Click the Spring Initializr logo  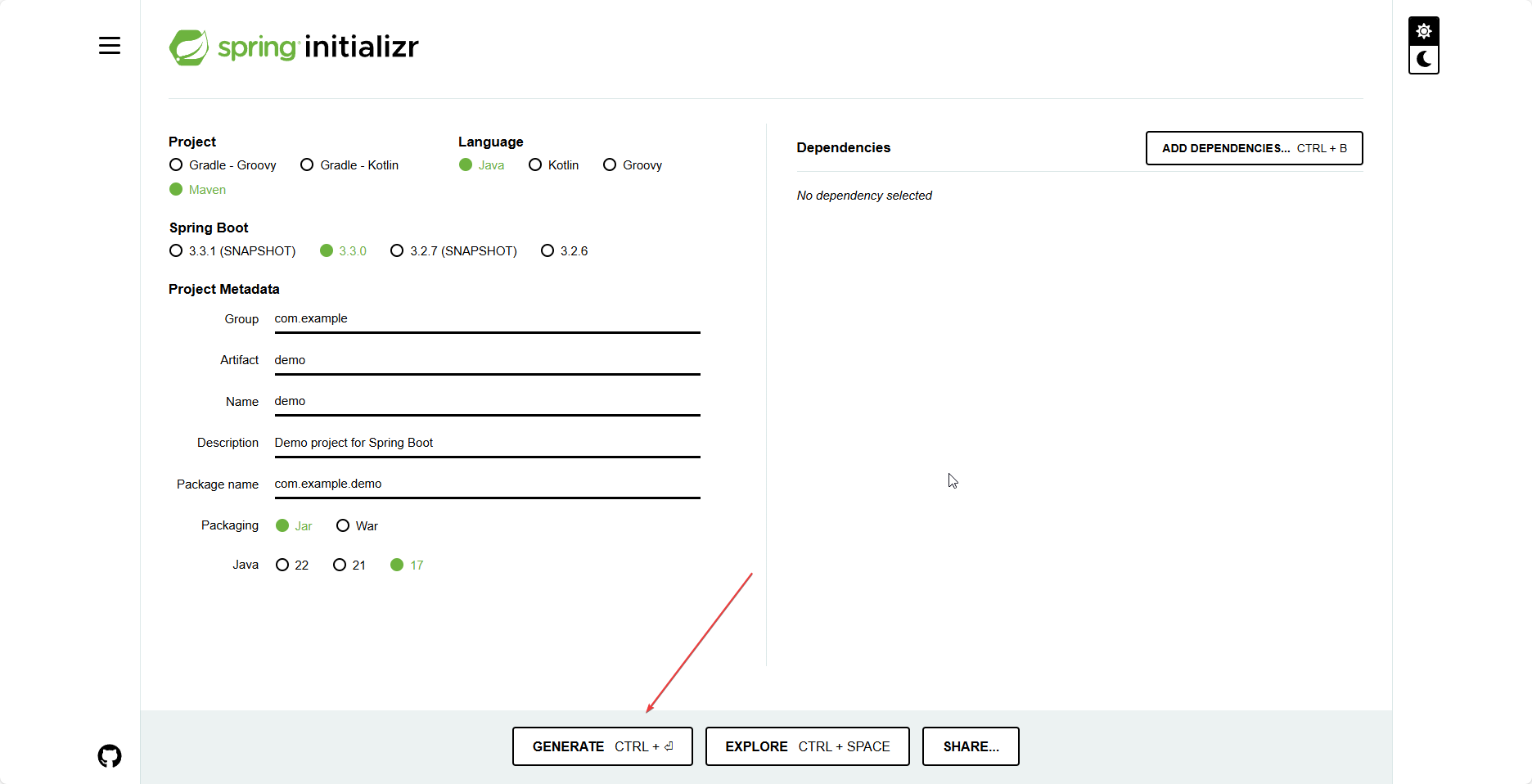coord(294,47)
